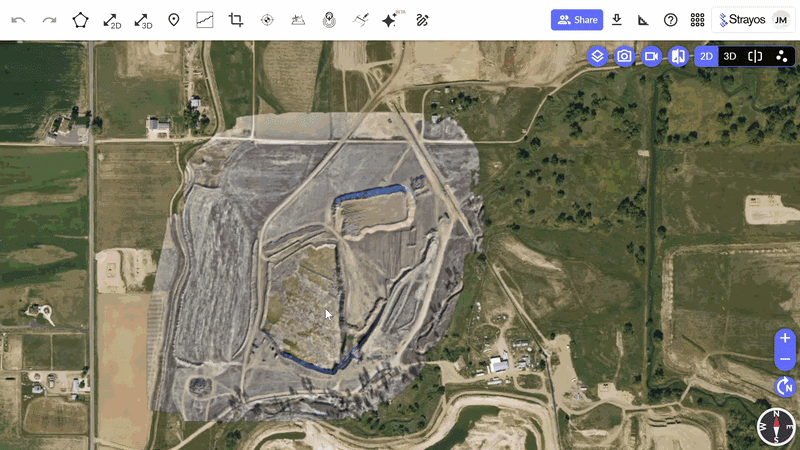Open the AI sparkle tool marked BETA

click(391, 20)
